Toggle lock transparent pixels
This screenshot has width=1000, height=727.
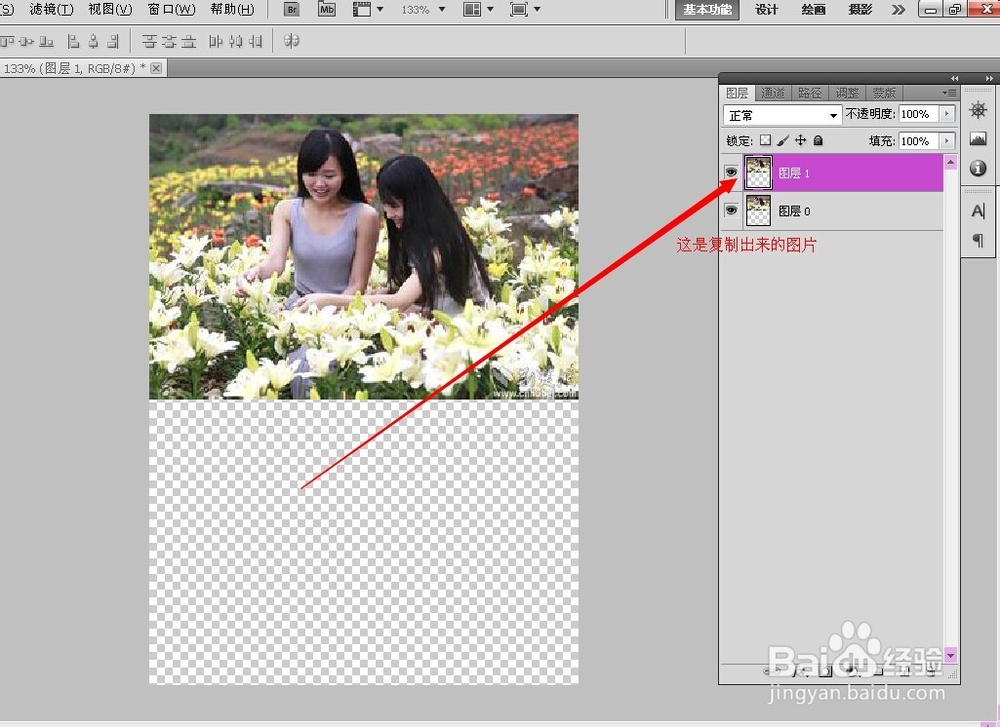point(765,140)
